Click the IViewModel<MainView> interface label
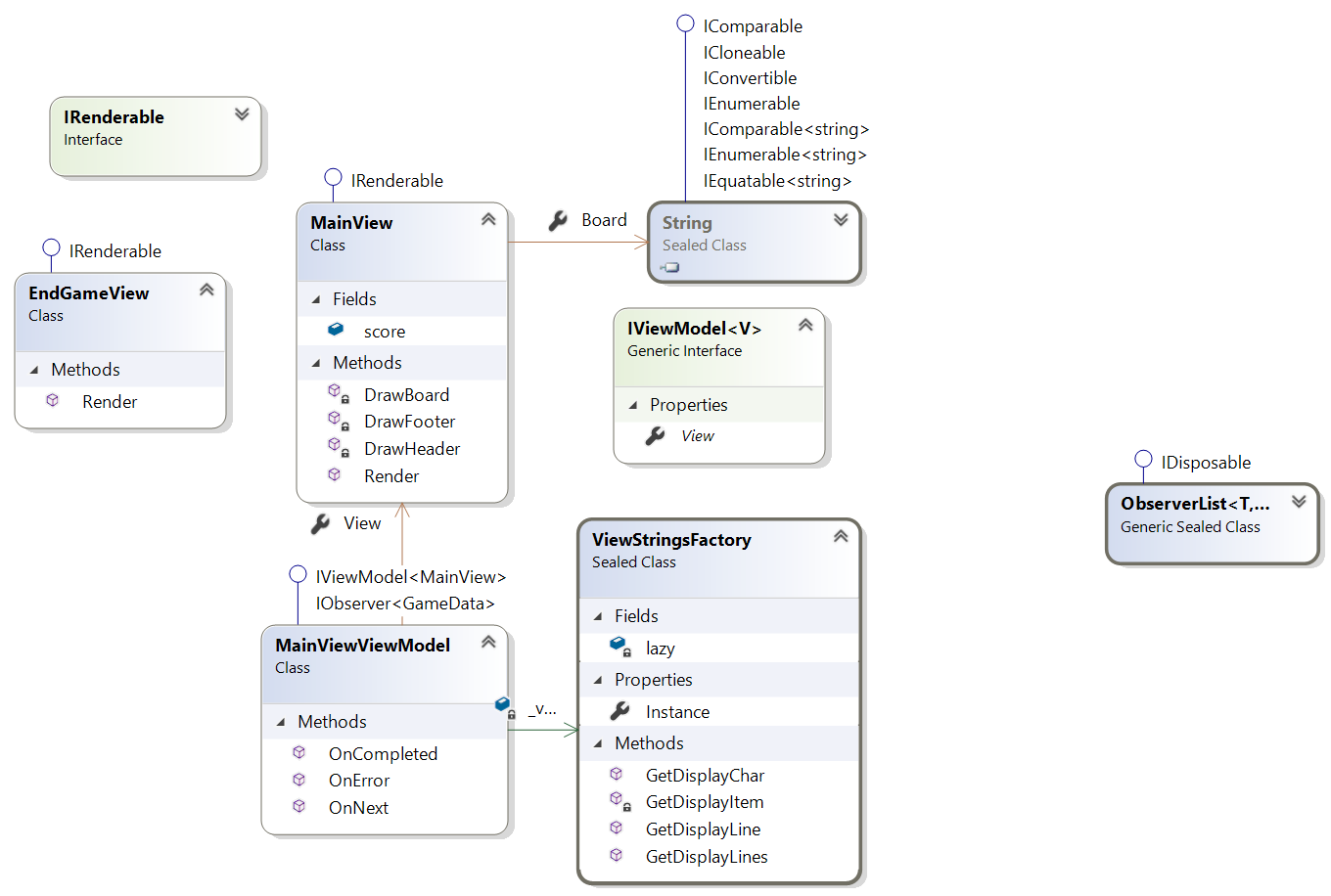Image resolution: width=1331 pixels, height=896 pixels. coord(411,577)
